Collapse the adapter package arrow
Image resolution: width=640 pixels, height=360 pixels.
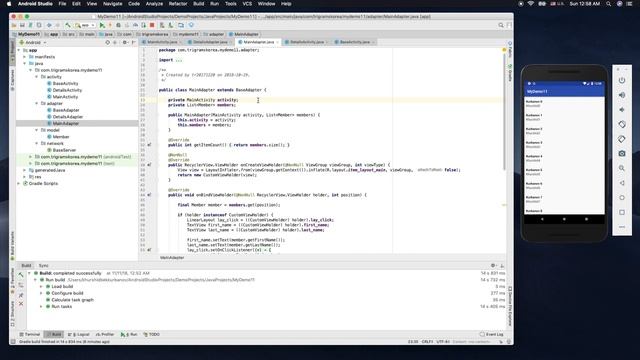pyautogui.click(x=37, y=104)
